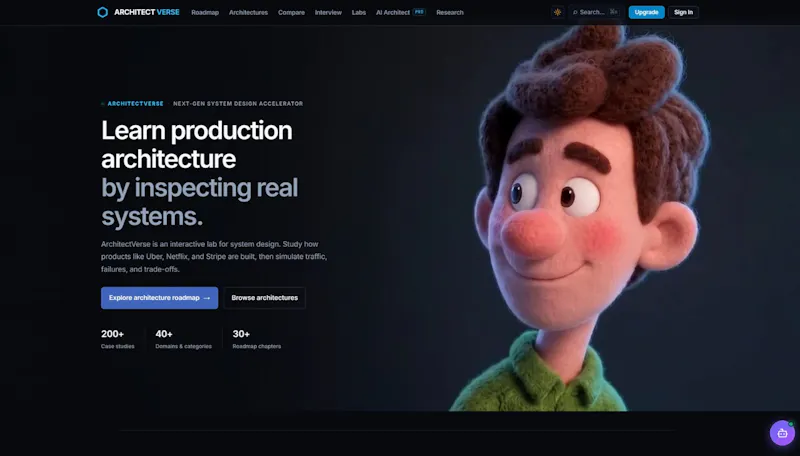Open the purple chatbot assistant bubble
The height and width of the screenshot is (456, 800).
(782, 433)
